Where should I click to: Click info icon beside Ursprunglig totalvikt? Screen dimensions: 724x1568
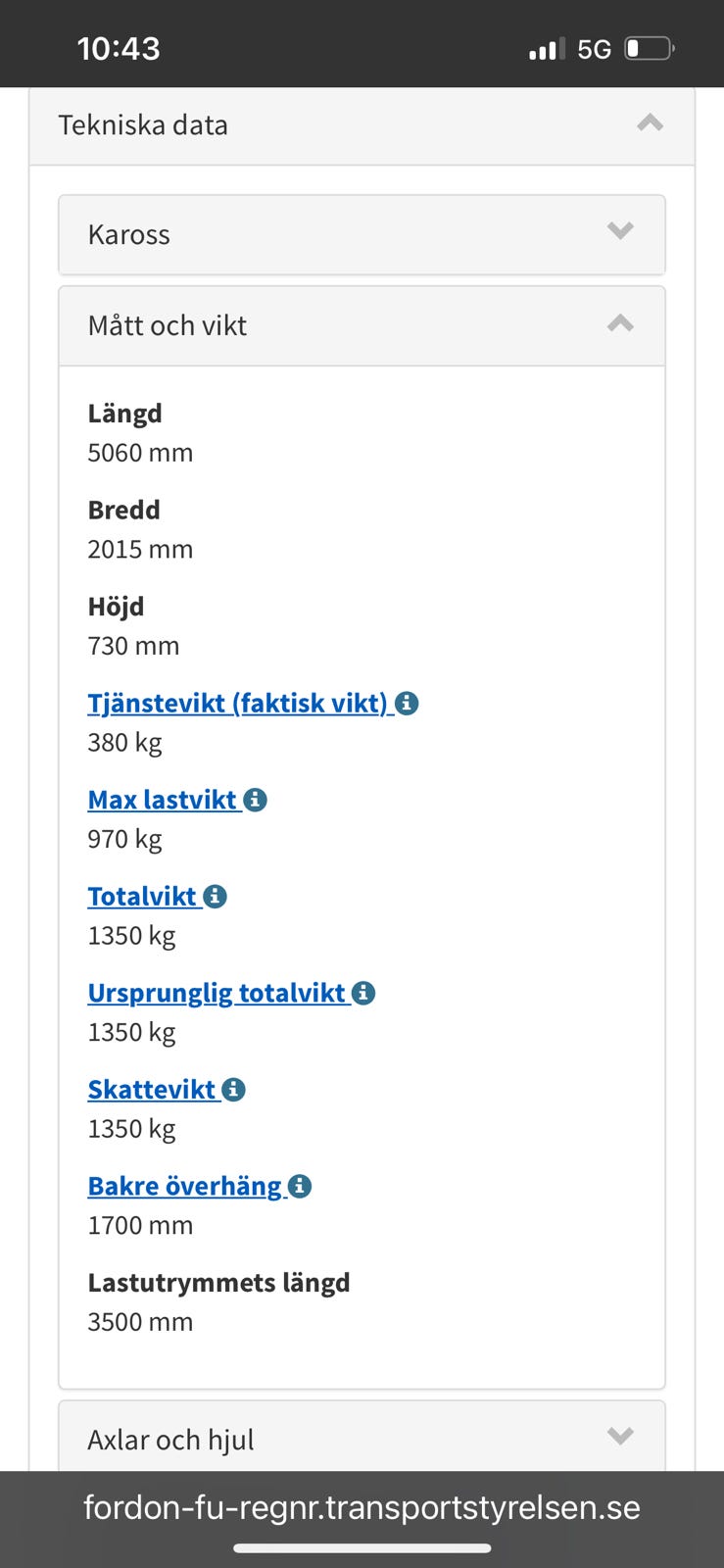pyautogui.click(x=363, y=993)
